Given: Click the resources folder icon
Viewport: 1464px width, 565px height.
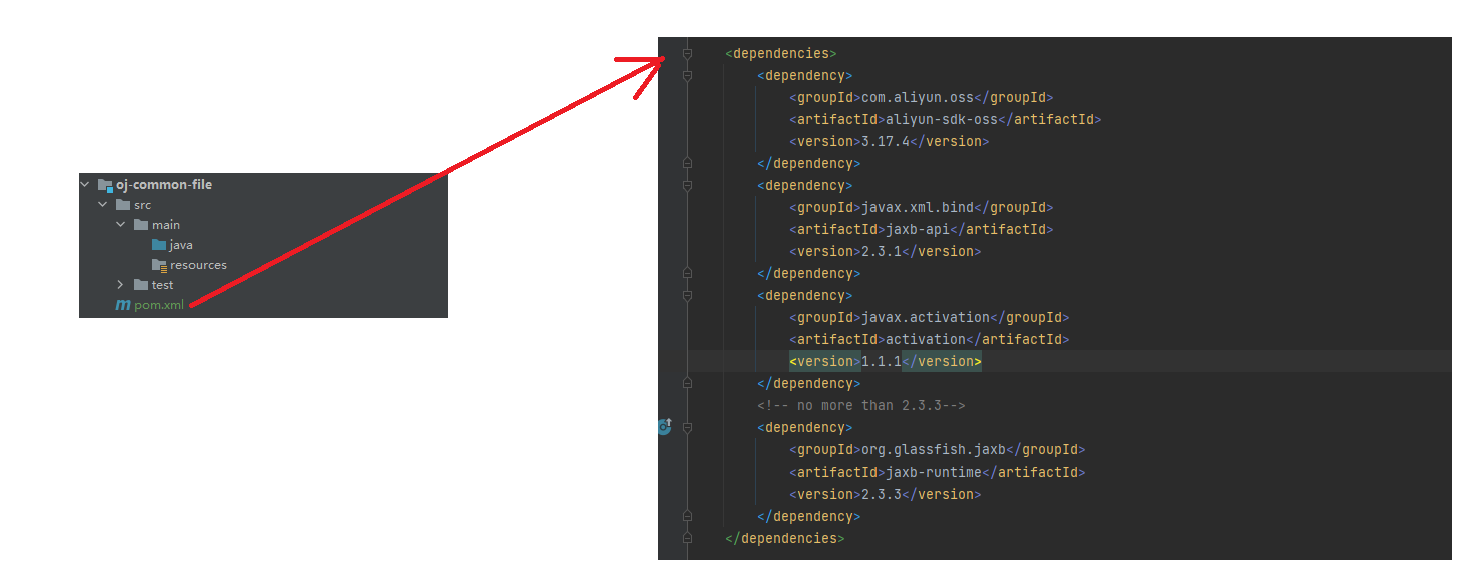Looking at the screenshot, I should click(x=159, y=265).
